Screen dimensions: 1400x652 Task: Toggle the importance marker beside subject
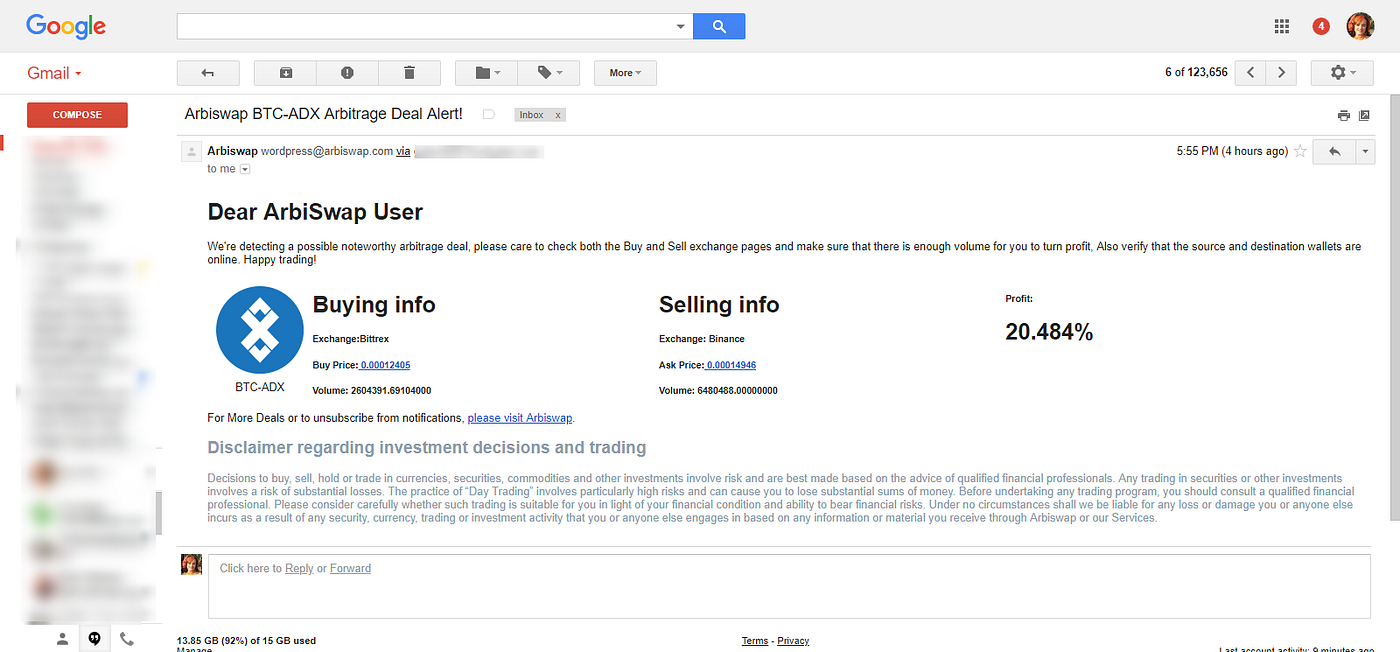coord(489,115)
